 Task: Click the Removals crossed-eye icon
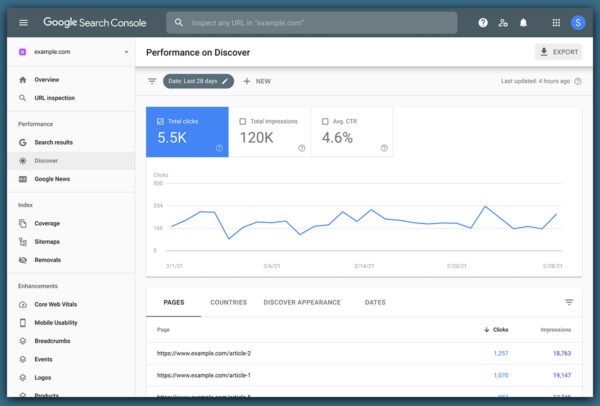tap(23, 260)
